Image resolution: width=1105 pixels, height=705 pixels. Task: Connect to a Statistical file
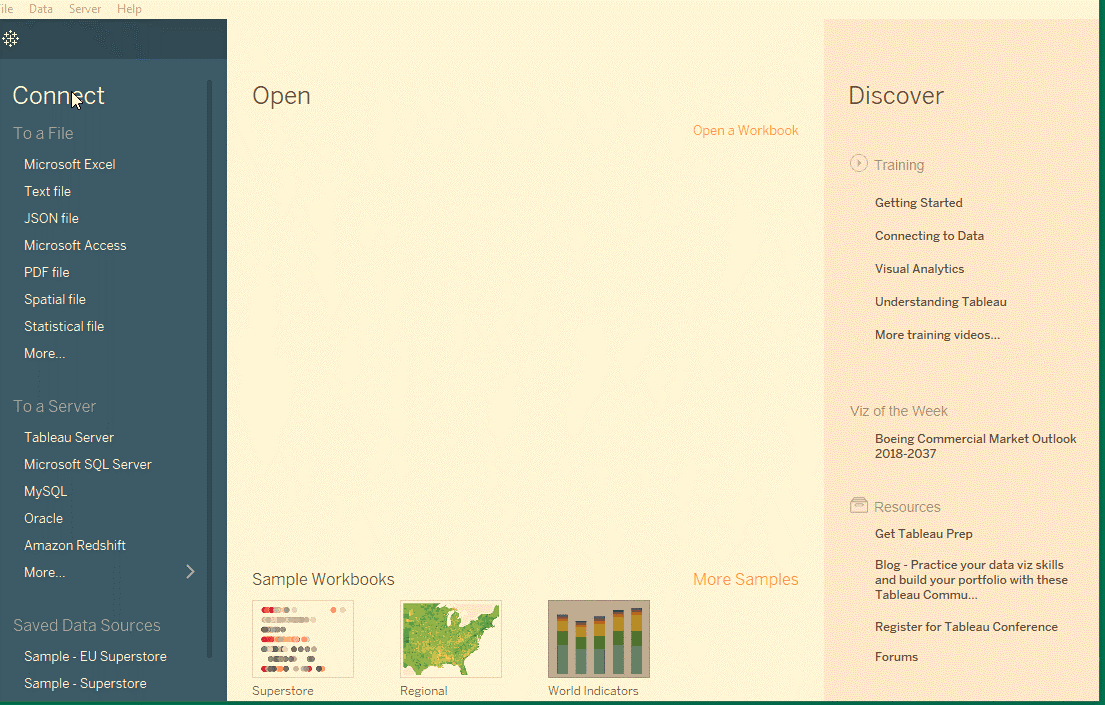click(x=64, y=326)
